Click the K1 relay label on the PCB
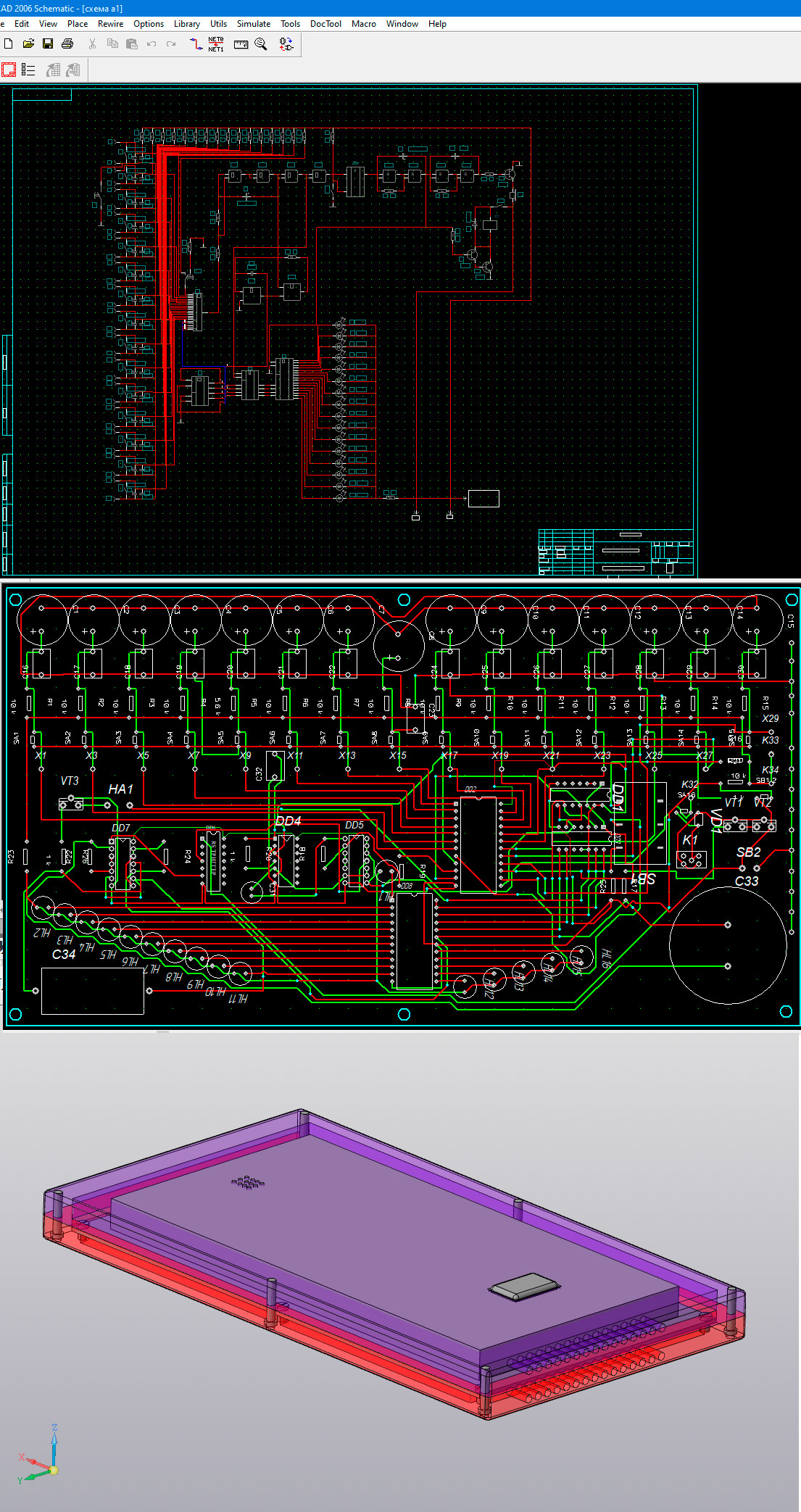Viewport: 801px width, 1512px height. 690,840
